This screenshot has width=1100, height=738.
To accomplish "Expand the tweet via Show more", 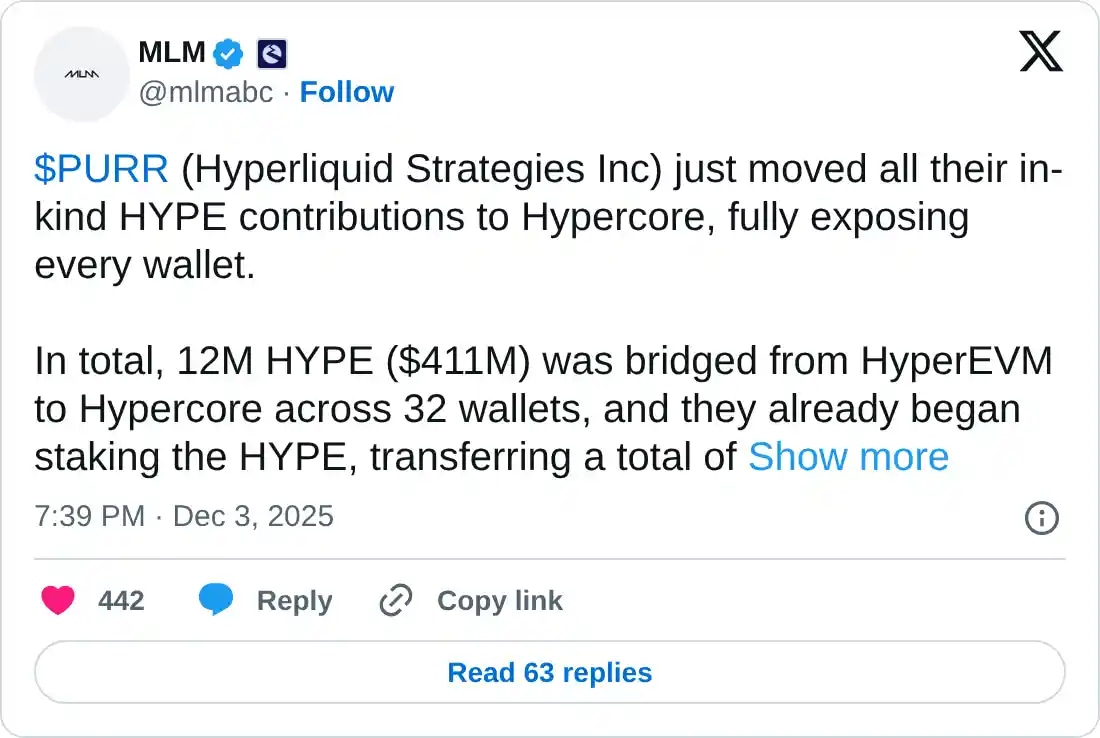I will coord(849,457).
